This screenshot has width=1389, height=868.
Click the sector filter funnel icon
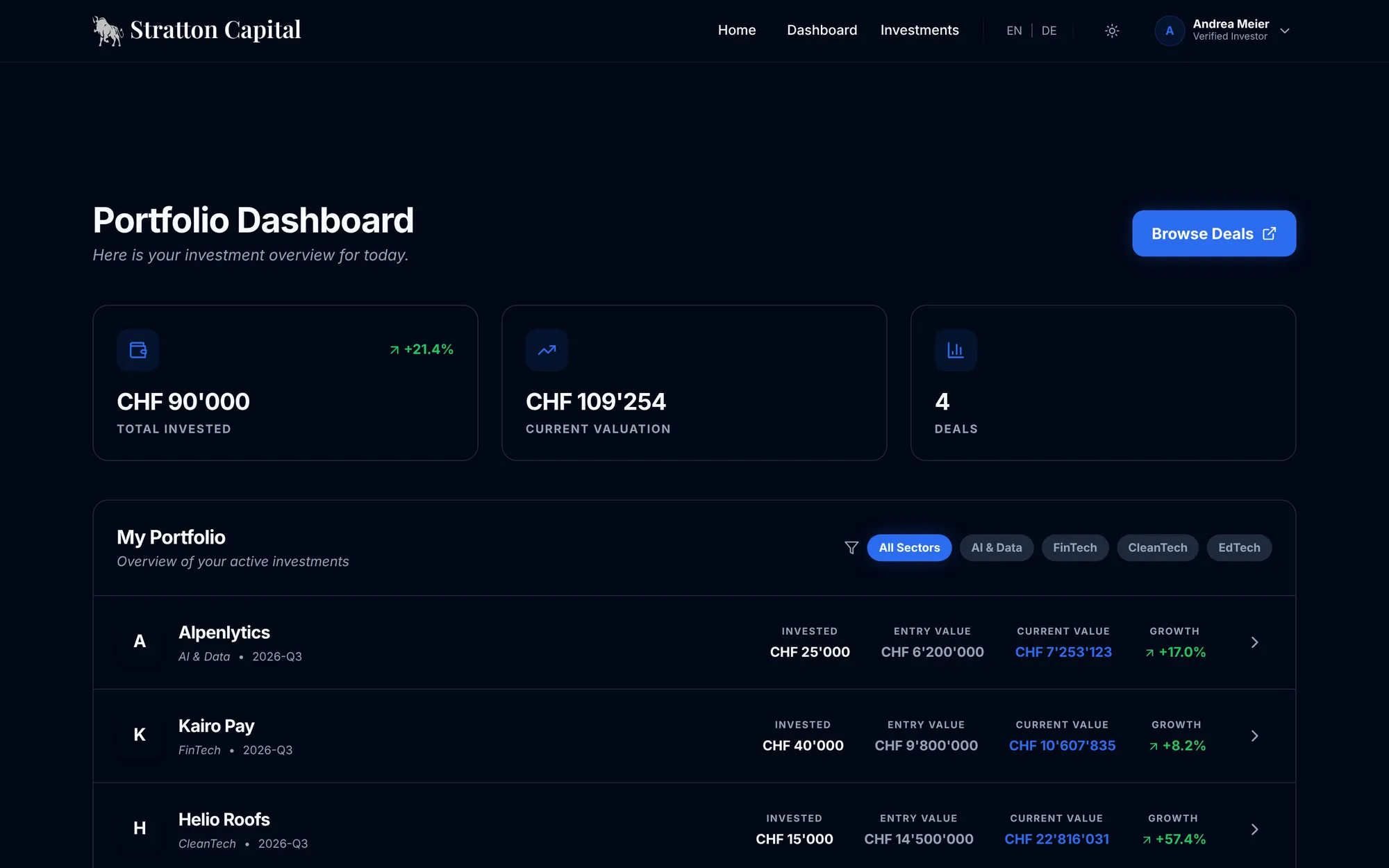(x=851, y=548)
